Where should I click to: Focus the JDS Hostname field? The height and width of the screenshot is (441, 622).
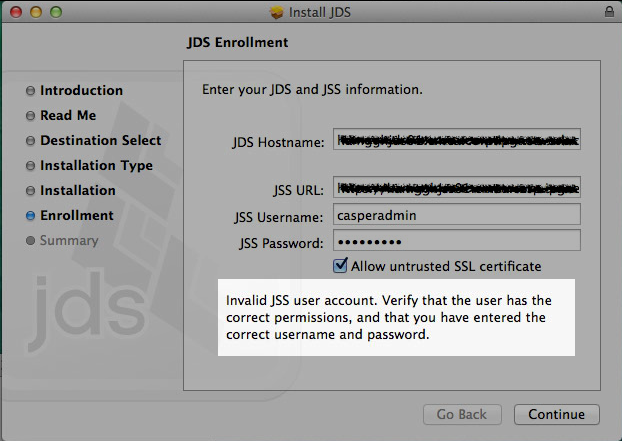[457, 139]
